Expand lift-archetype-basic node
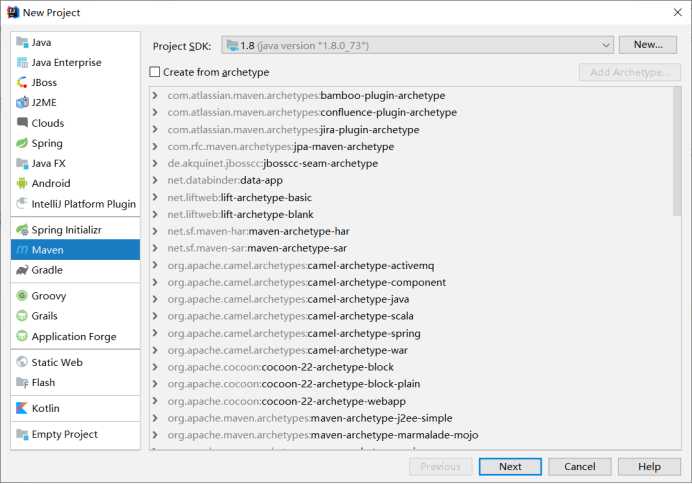This screenshot has width=692, height=484. [155, 197]
